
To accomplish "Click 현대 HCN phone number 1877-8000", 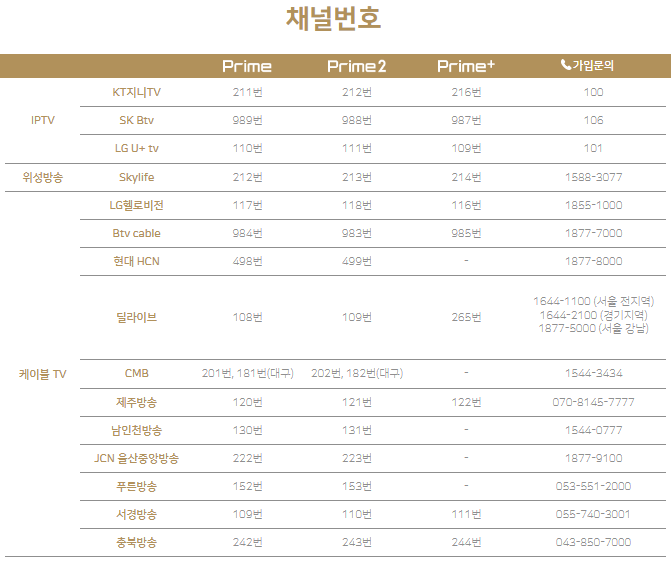I will point(594,262).
